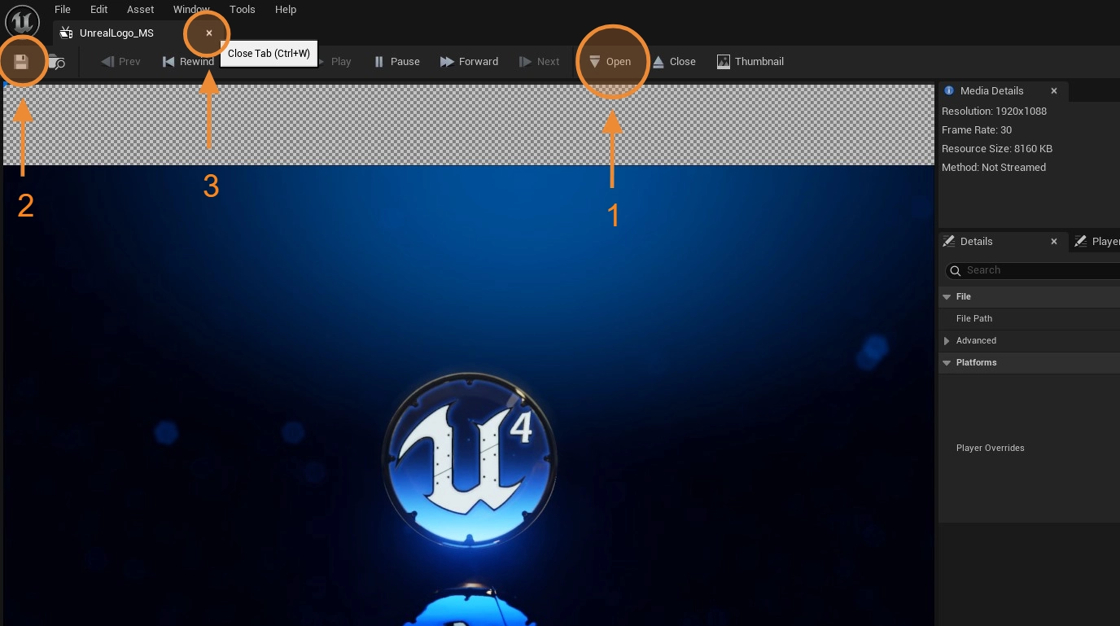Click the File Path property row
Image resolution: width=1120 pixels, height=626 pixels.
coord(1029,319)
